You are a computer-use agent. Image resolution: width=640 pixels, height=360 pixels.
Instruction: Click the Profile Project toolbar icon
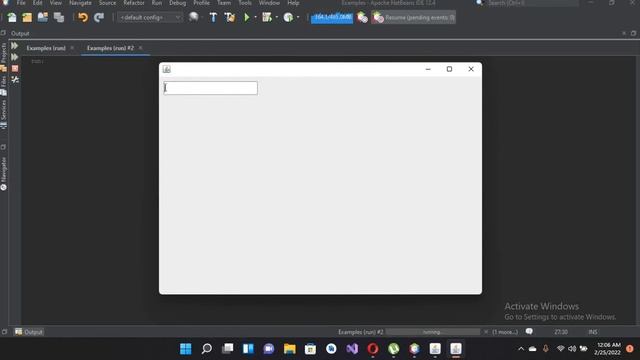[x=288, y=17]
